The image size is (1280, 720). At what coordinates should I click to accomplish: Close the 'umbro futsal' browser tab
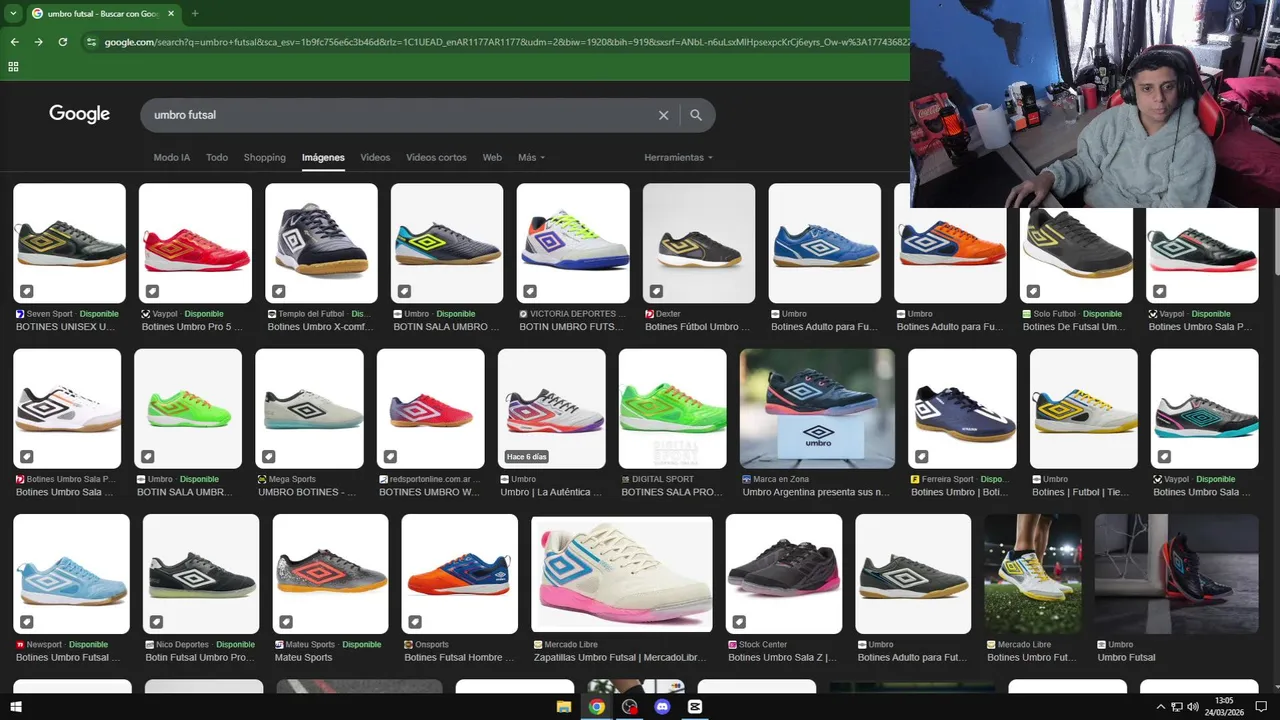coord(171,14)
